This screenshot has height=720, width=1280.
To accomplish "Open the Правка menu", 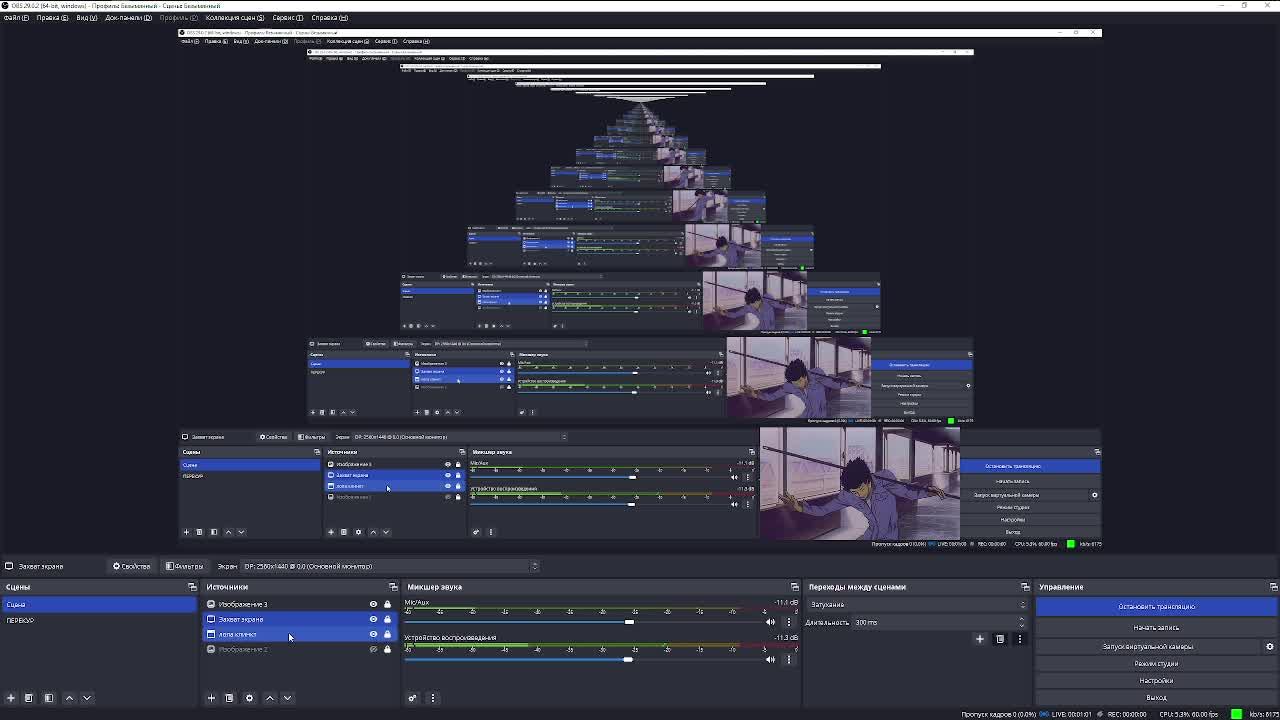I will coord(52,17).
